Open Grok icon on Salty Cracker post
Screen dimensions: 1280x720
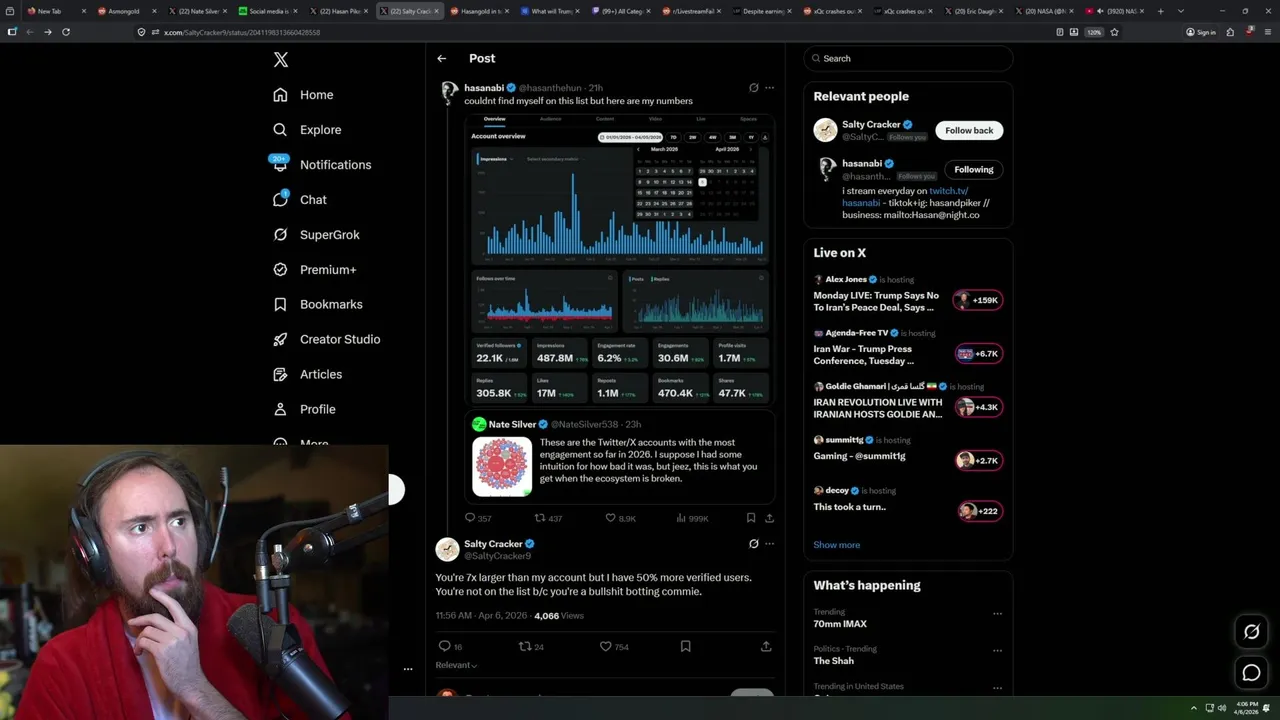(x=754, y=544)
